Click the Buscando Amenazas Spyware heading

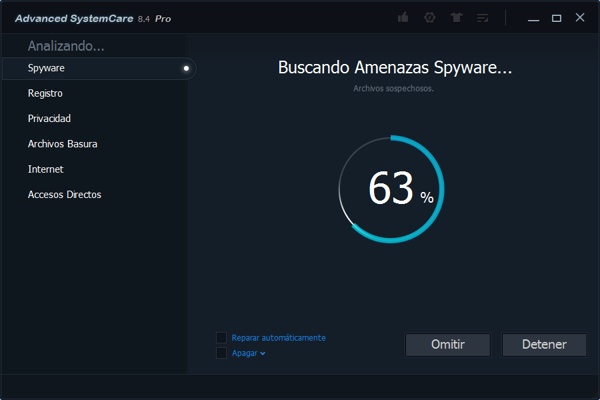tap(395, 68)
